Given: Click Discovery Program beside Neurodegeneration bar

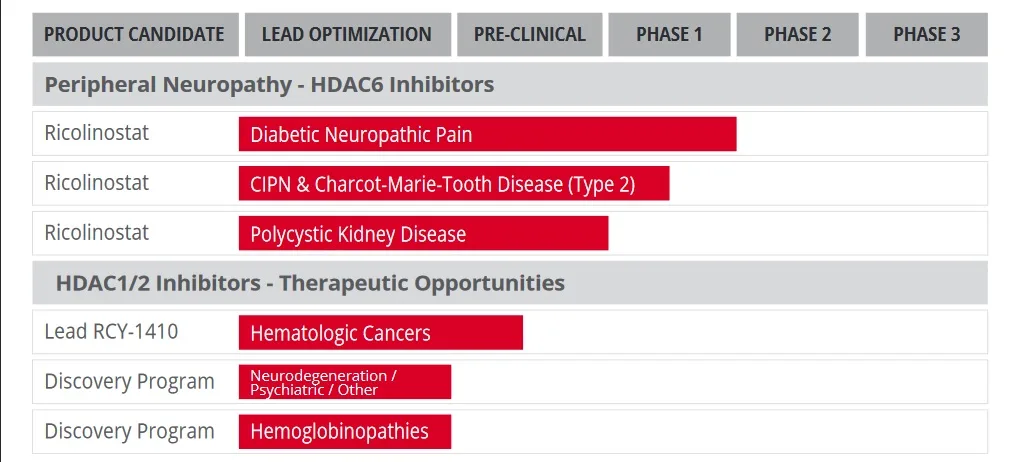Looking at the screenshot, I should click(x=129, y=382).
